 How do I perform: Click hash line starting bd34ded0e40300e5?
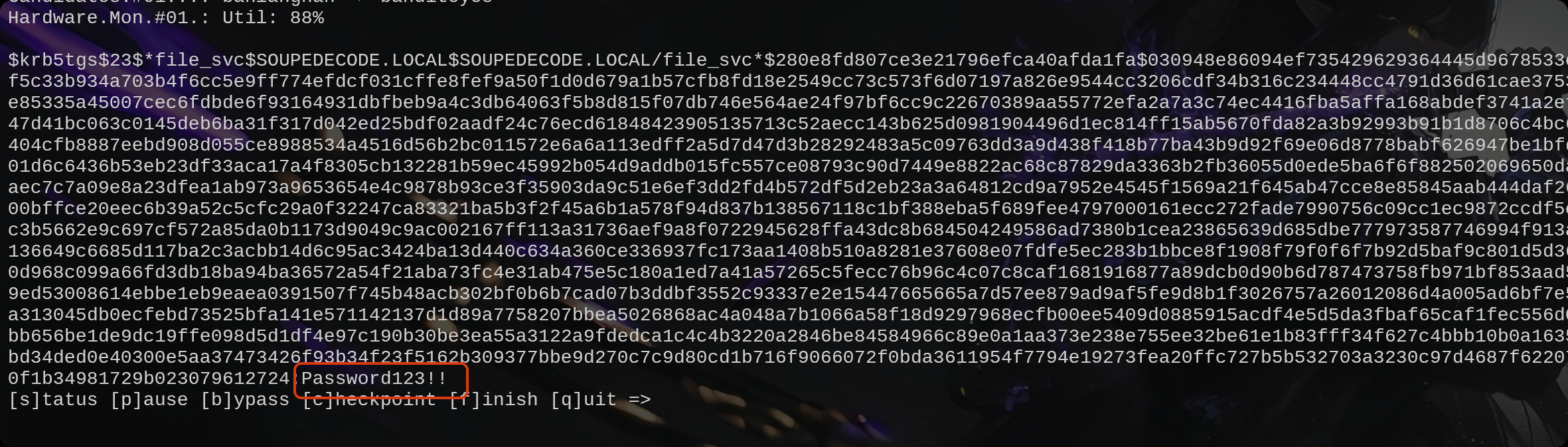click(x=788, y=357)
